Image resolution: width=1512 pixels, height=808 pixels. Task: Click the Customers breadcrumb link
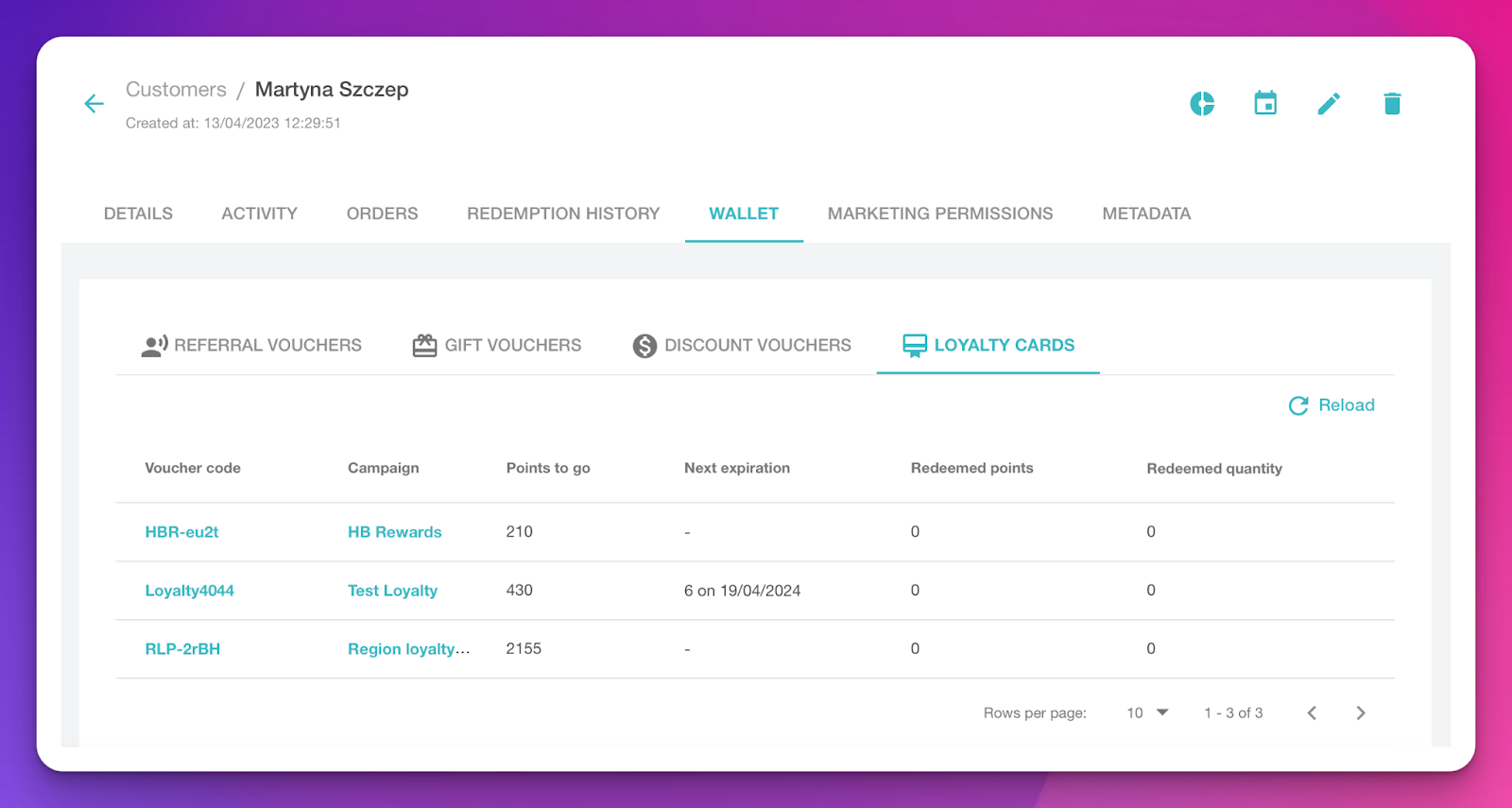pos(176,90)
